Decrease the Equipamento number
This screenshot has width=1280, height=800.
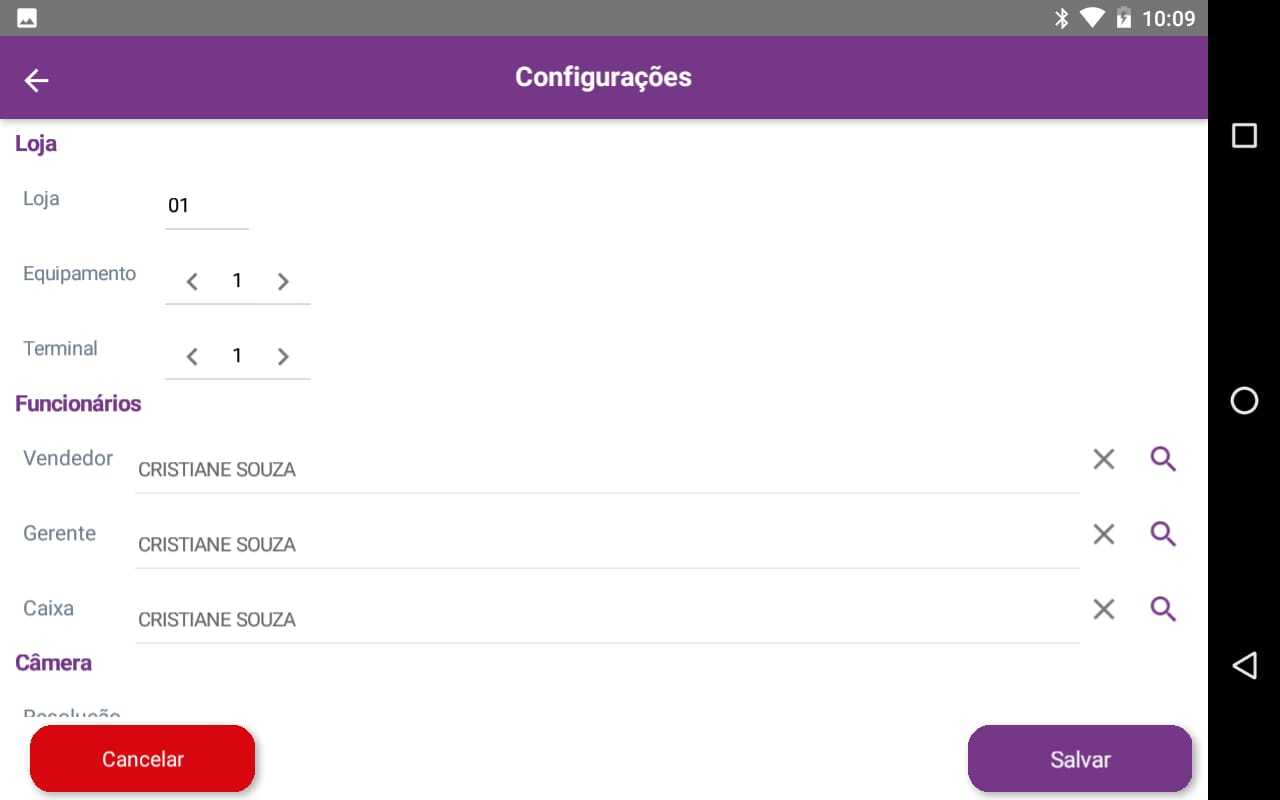coord(192,282)
